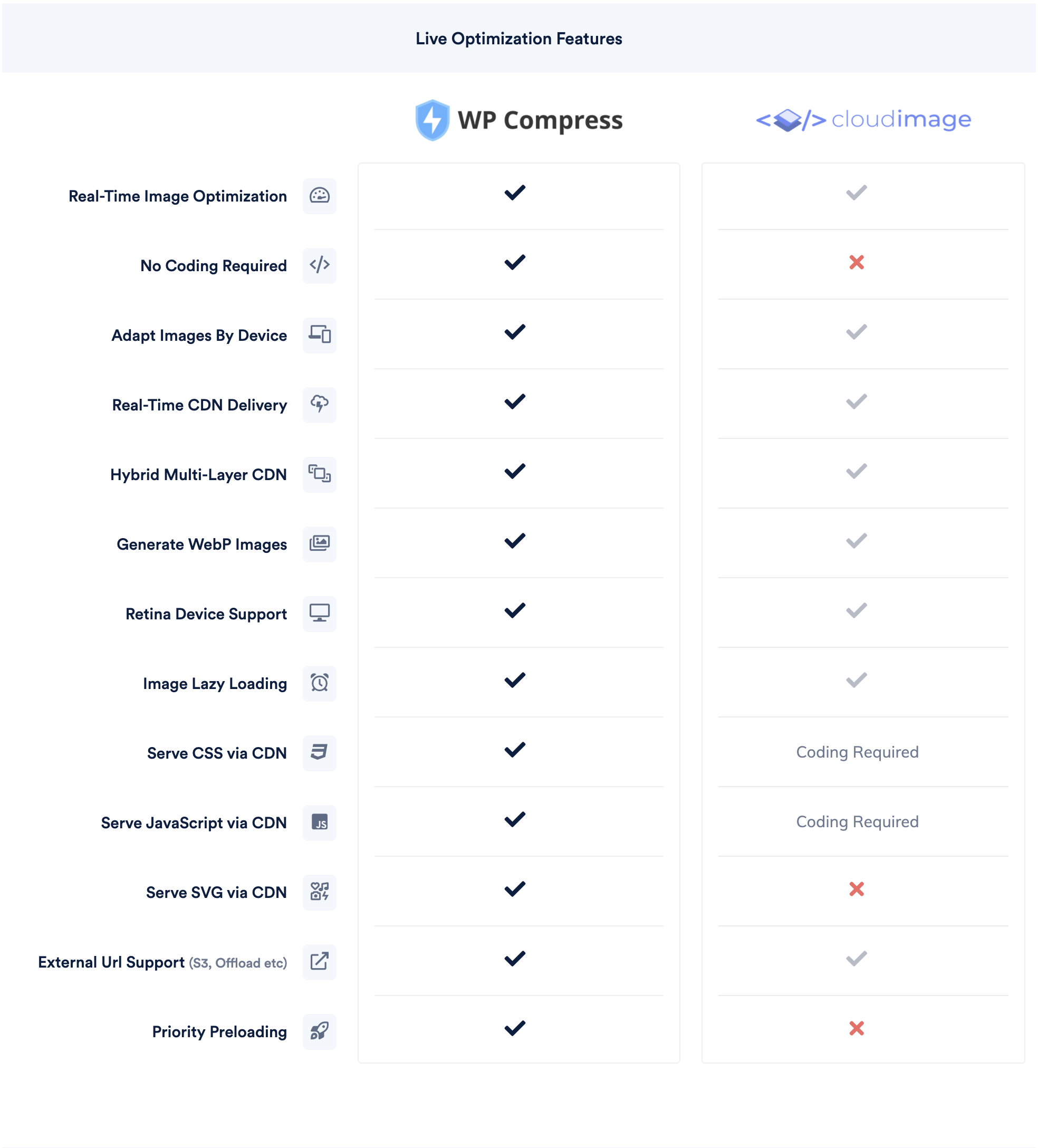Click the External Url Support link icon
The height and width of the screenshot is (1148, 1038).
pyautogui.click(x=320, y=962)
